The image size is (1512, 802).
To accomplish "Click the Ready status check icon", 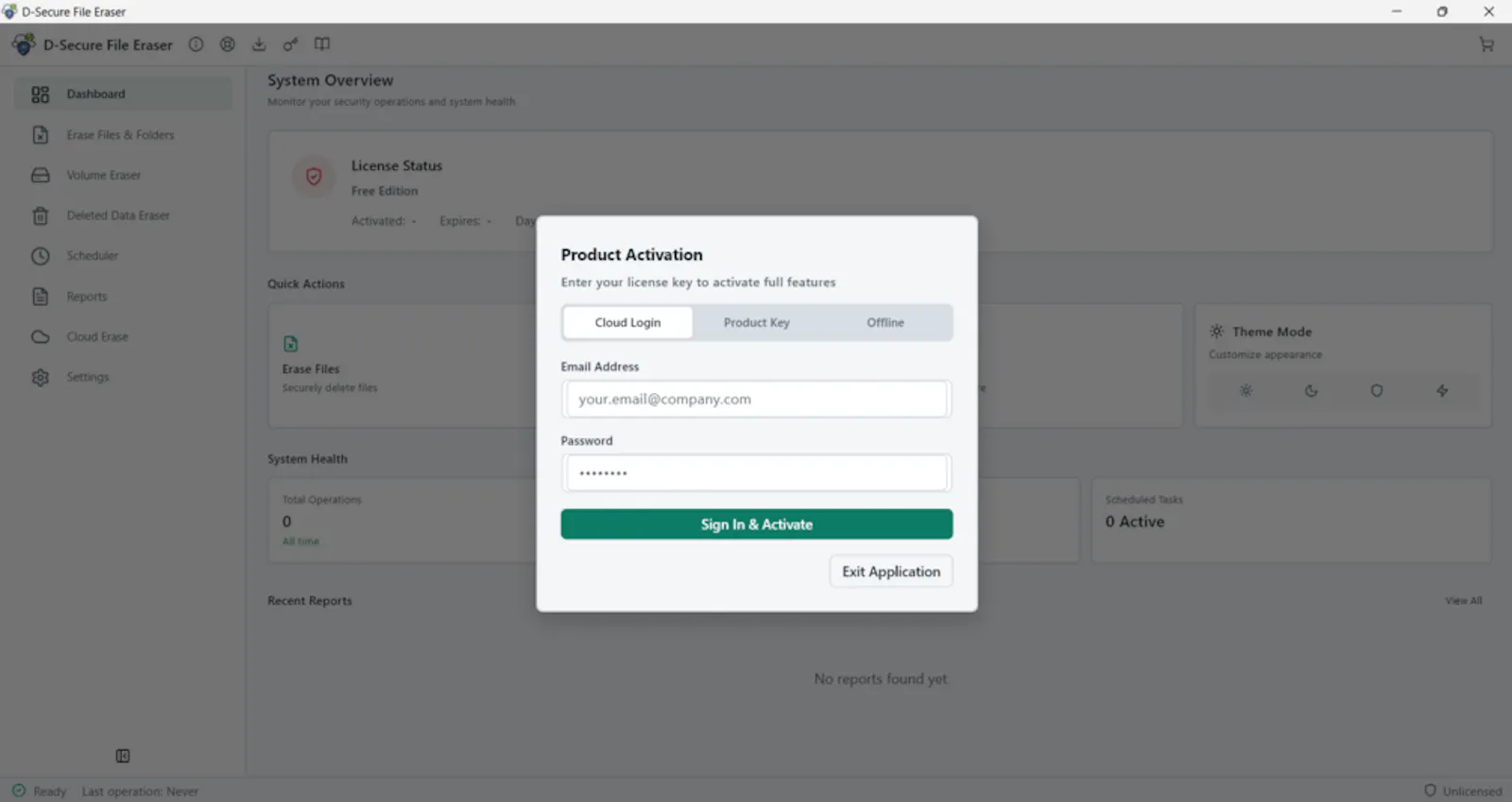I will click(19, 791).
